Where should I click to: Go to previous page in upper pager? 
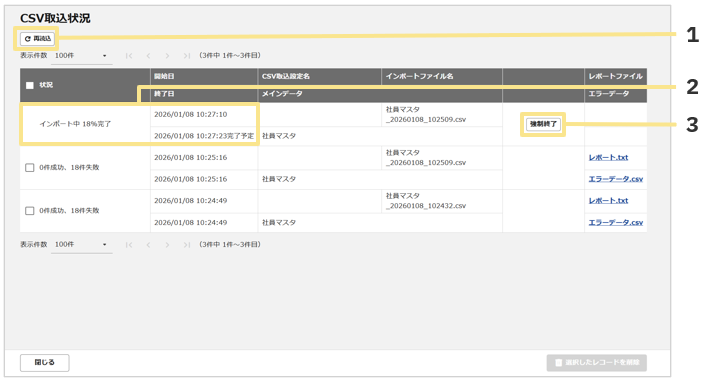(x=148, y=56)
